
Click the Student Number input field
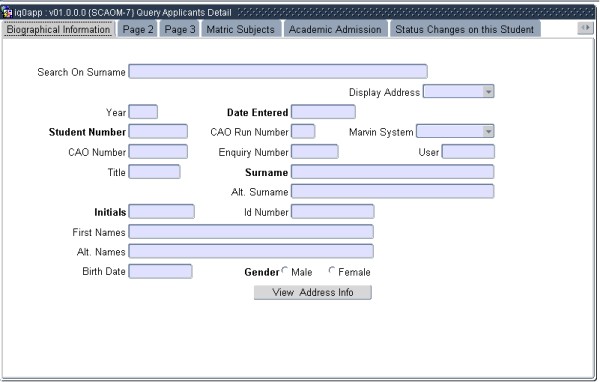tap(158, 131)
